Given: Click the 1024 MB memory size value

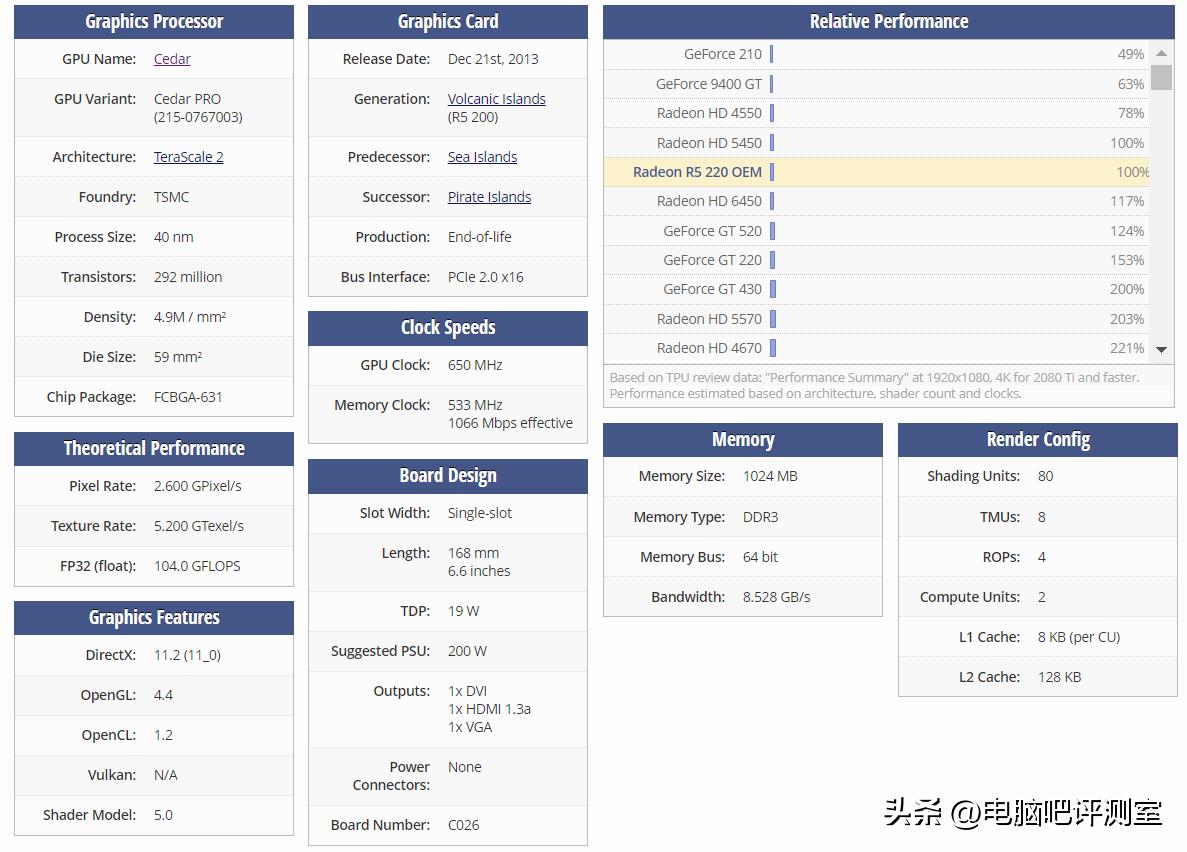Looking at the screenshot, I should (x=770, y=476).
